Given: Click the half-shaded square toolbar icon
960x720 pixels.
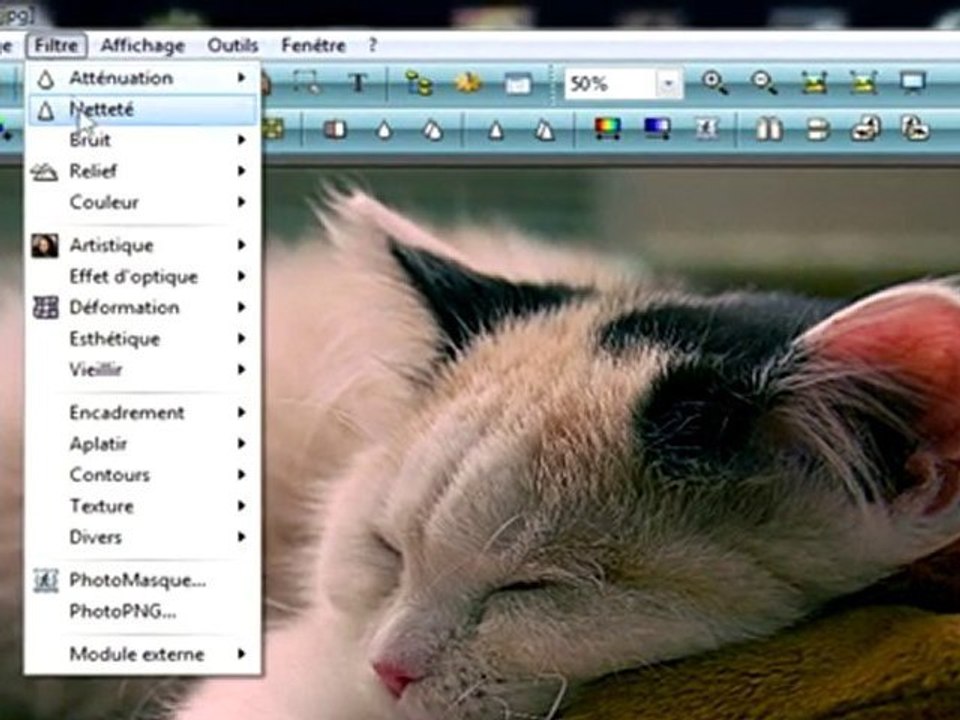Looking at the screenshot, I should (x=335, y=129).
